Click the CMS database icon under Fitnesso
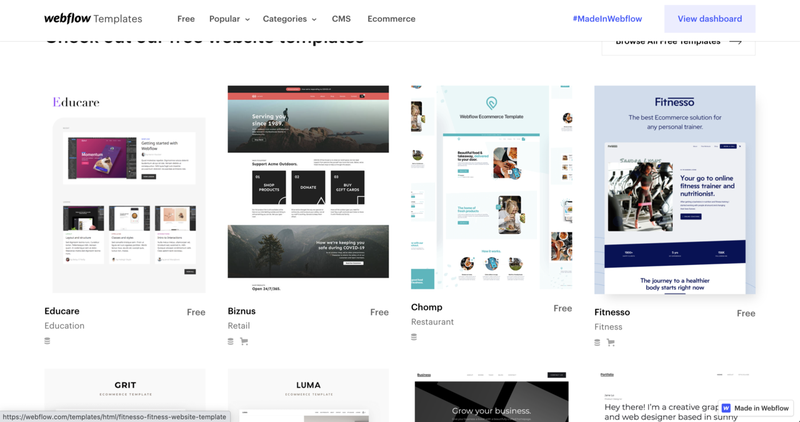800x422 pixels. [597, 342]
